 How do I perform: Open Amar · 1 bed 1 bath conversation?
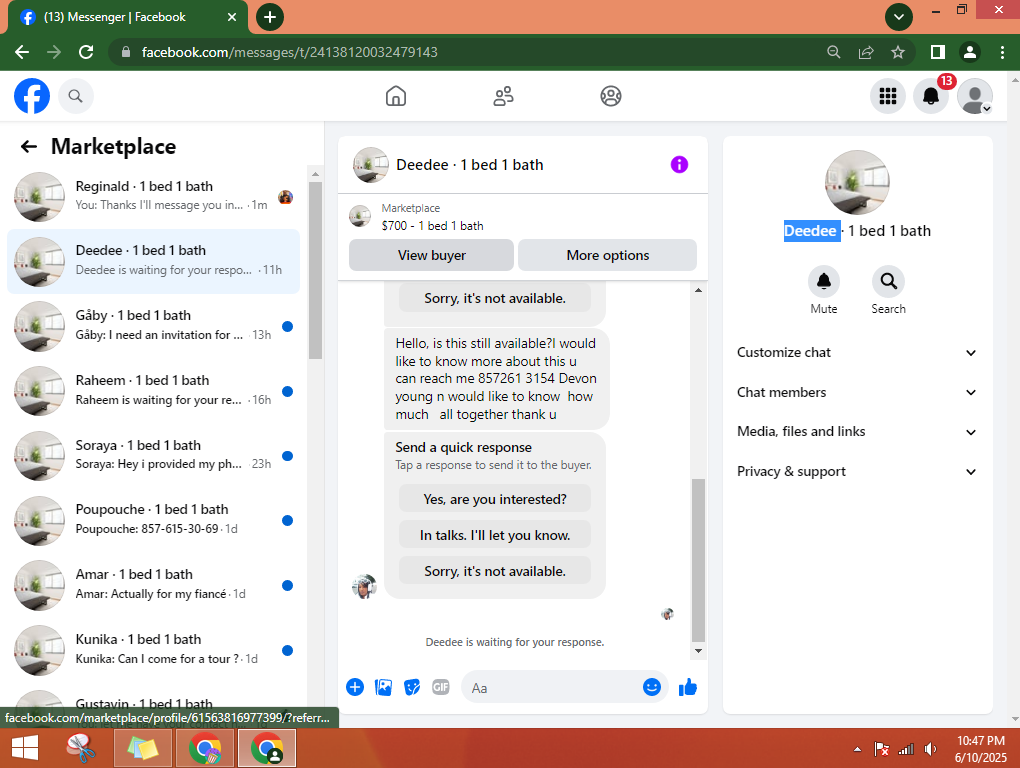tap(154, 585)
